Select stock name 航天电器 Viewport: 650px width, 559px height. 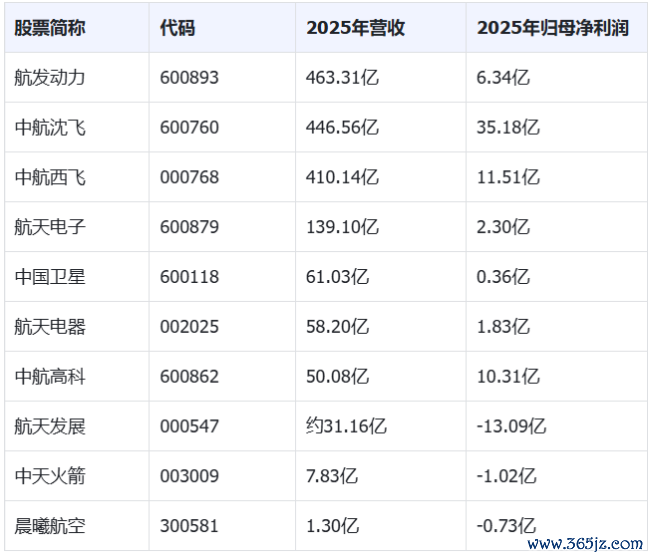click(50, 327)
